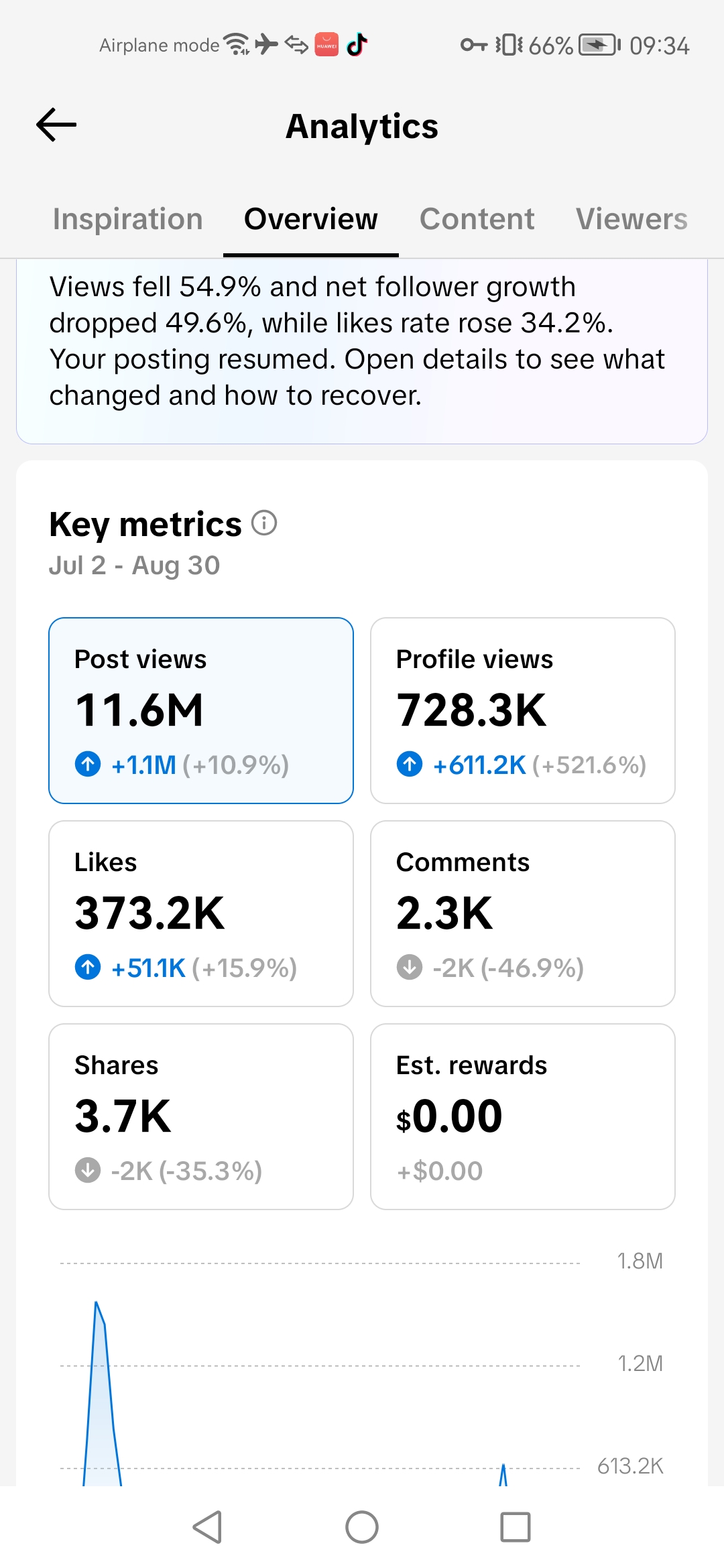This screenshot has height=1568, width=724.
Task: Tap the Huawei notification icon
Action: pos(326,45)
